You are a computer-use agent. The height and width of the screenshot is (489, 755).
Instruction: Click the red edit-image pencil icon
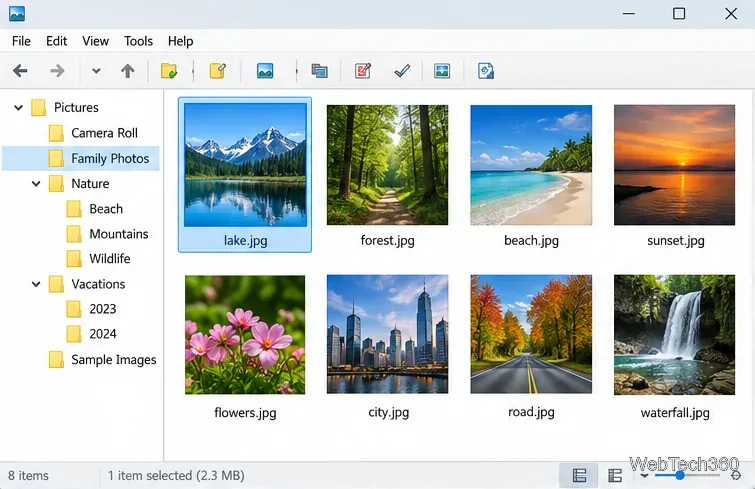(x=363, y=71)
